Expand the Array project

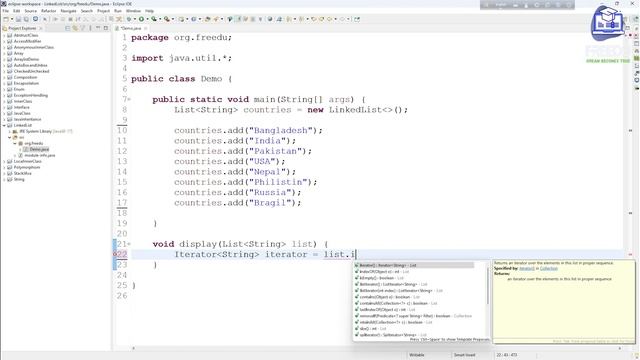(x=4, y=53)
